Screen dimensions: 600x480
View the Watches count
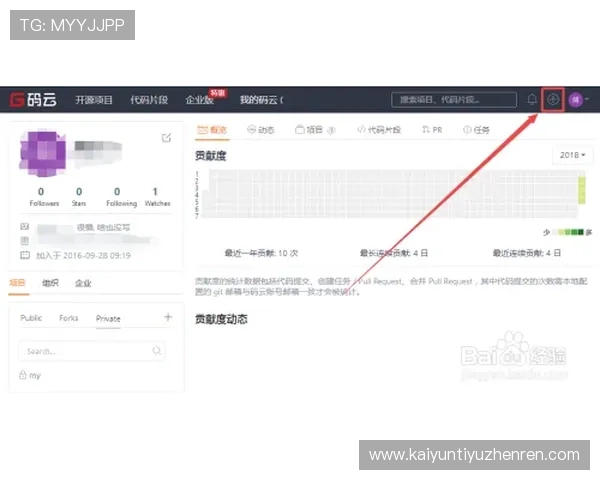coord(157,197)
